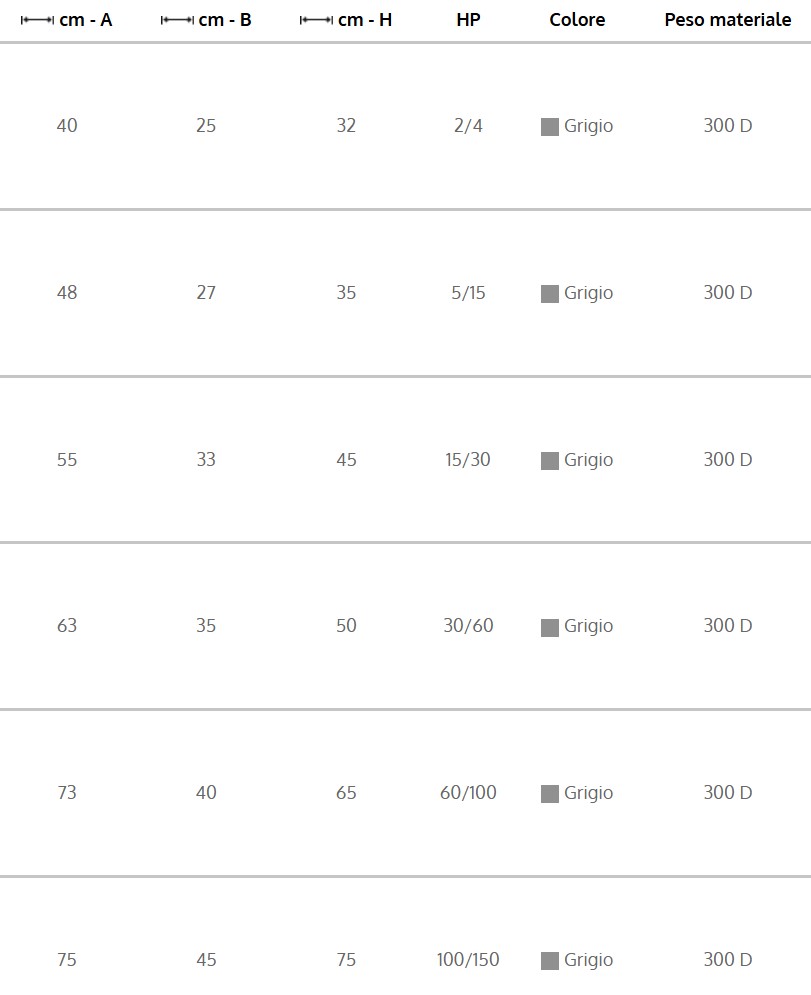Click 300 D in the 15/30 HP row

click(727, 460)
